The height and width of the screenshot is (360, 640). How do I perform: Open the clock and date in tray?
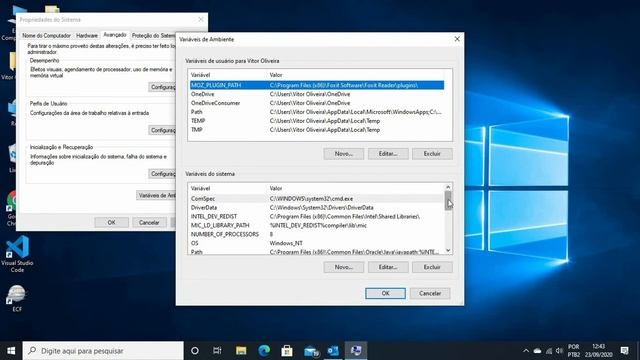(599, 351)
